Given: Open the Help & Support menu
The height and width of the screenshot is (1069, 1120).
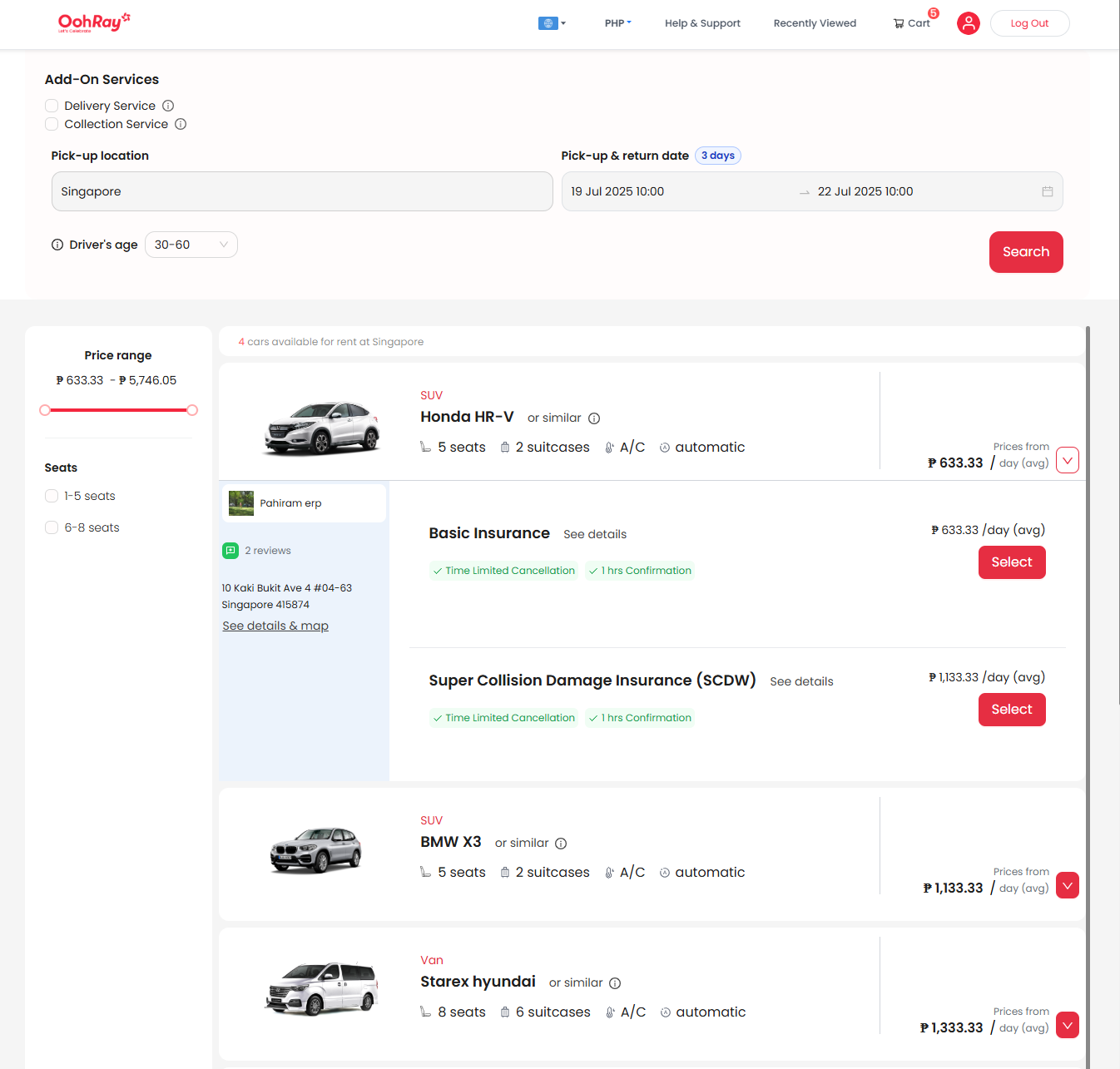Looking at the screenshot, I should pyautogui.click(x=701, y=22).
